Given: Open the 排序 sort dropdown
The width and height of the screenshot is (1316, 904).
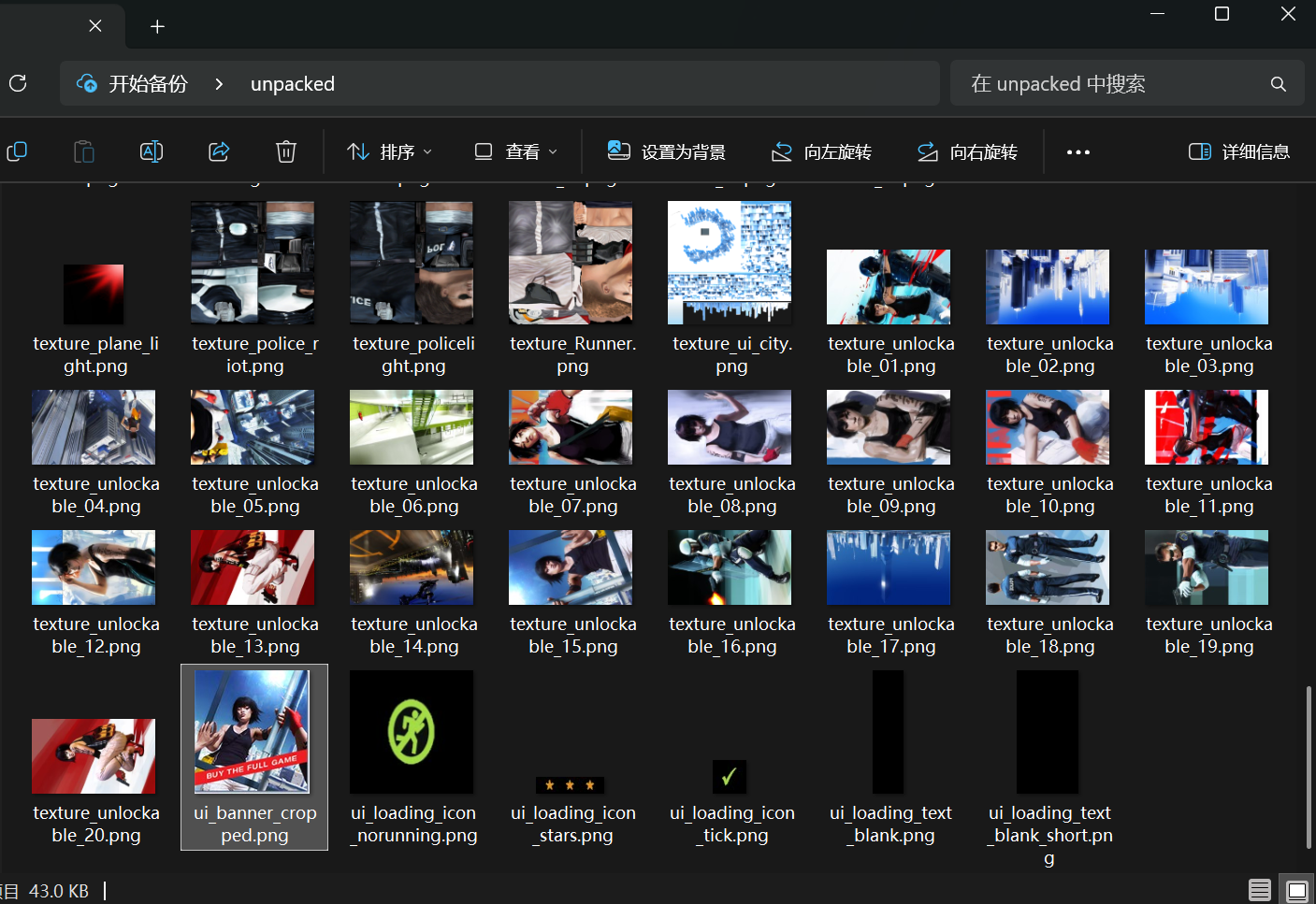Looking at the screenshot, I should pos(389,151).
